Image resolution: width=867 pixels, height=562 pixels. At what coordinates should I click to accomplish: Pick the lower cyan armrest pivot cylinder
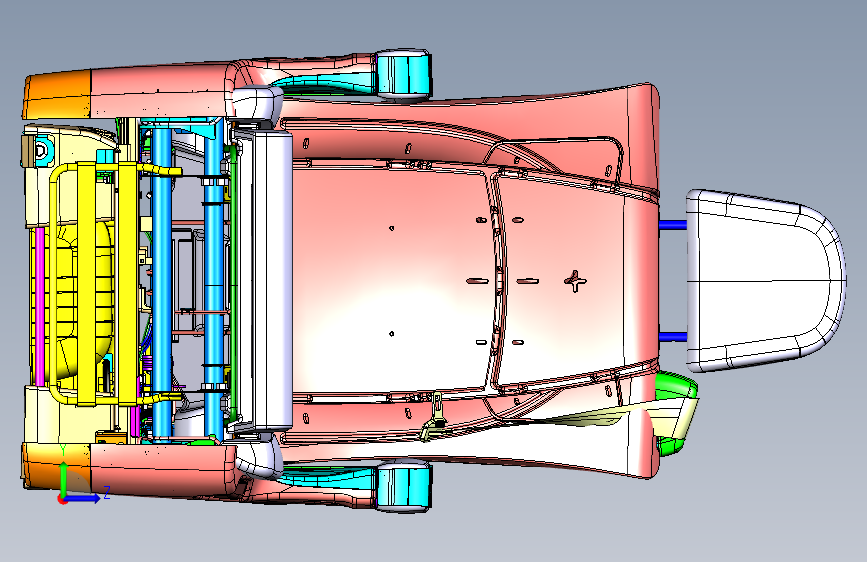click(404, 486)
